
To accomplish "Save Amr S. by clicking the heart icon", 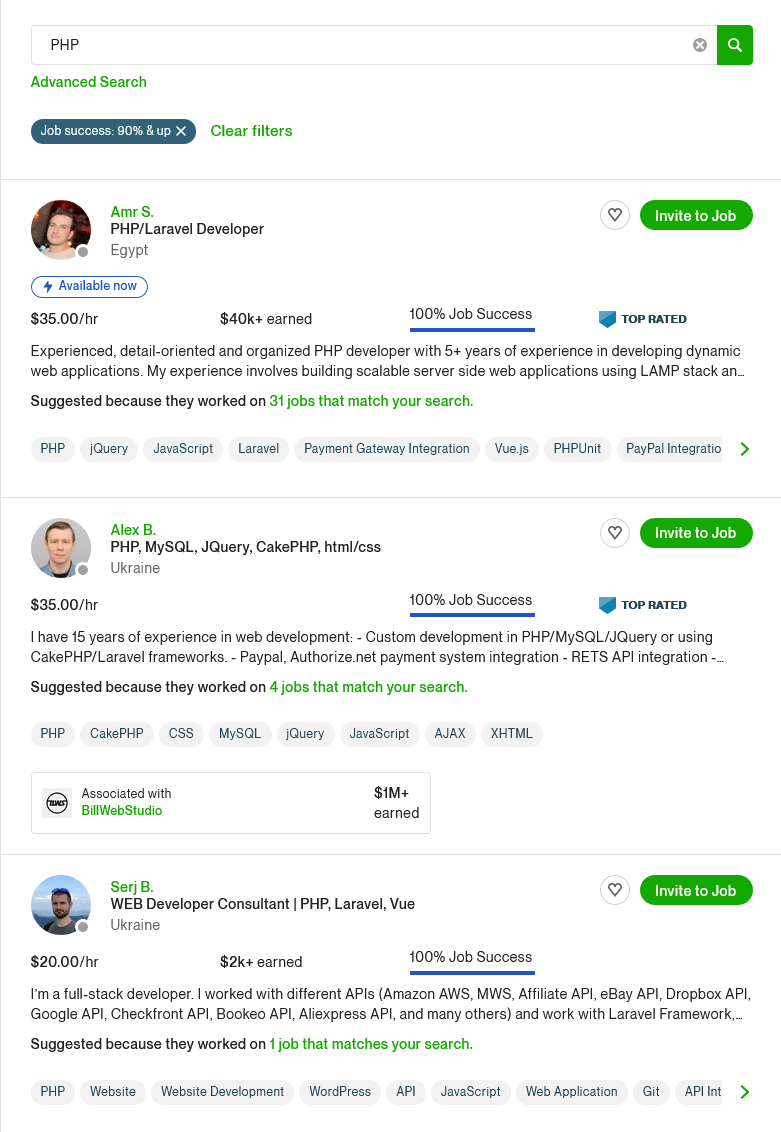I will pyautogui.click(x=615, y=215).
